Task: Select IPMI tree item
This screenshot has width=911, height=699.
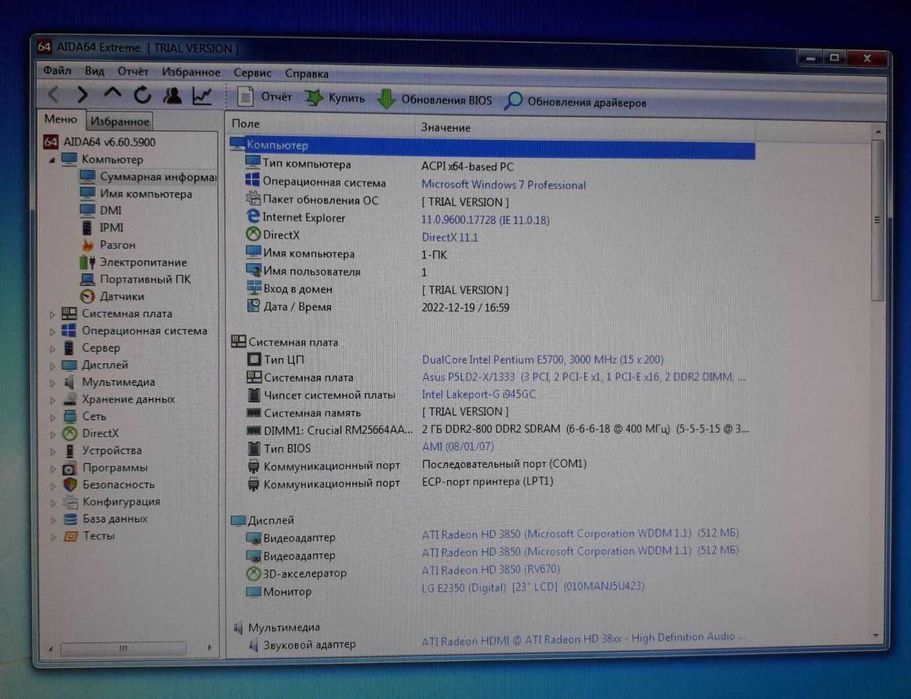Action: (x=102, y=227)
